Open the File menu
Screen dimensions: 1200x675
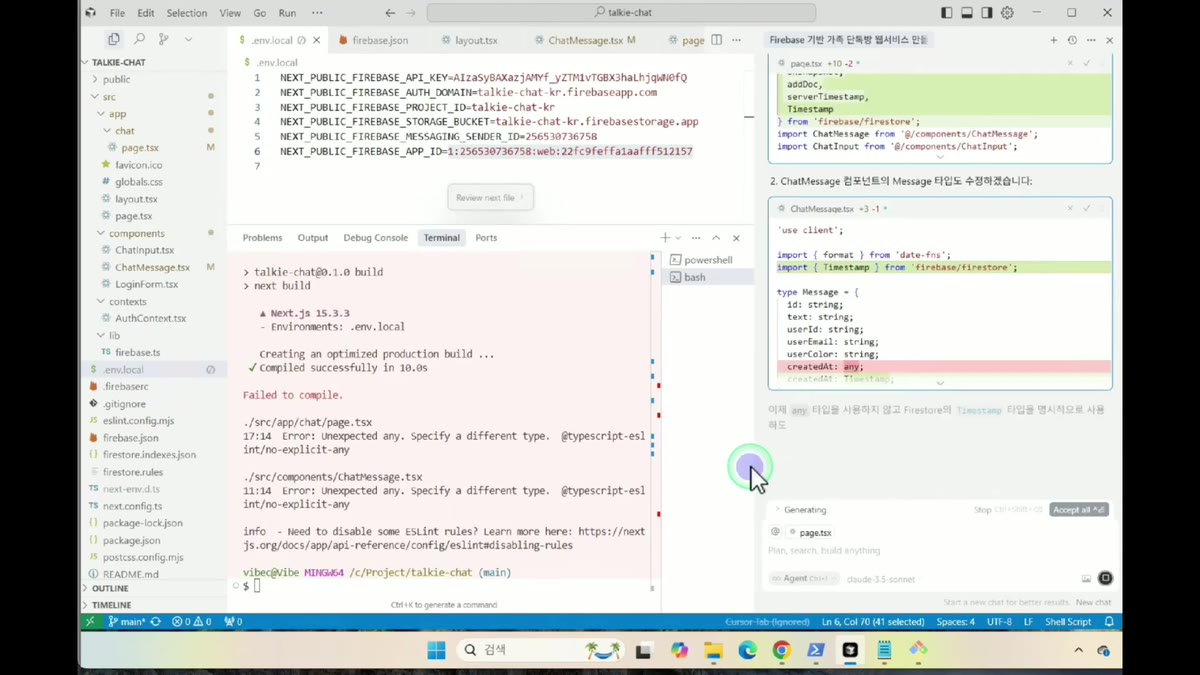[x=117, y=13]
